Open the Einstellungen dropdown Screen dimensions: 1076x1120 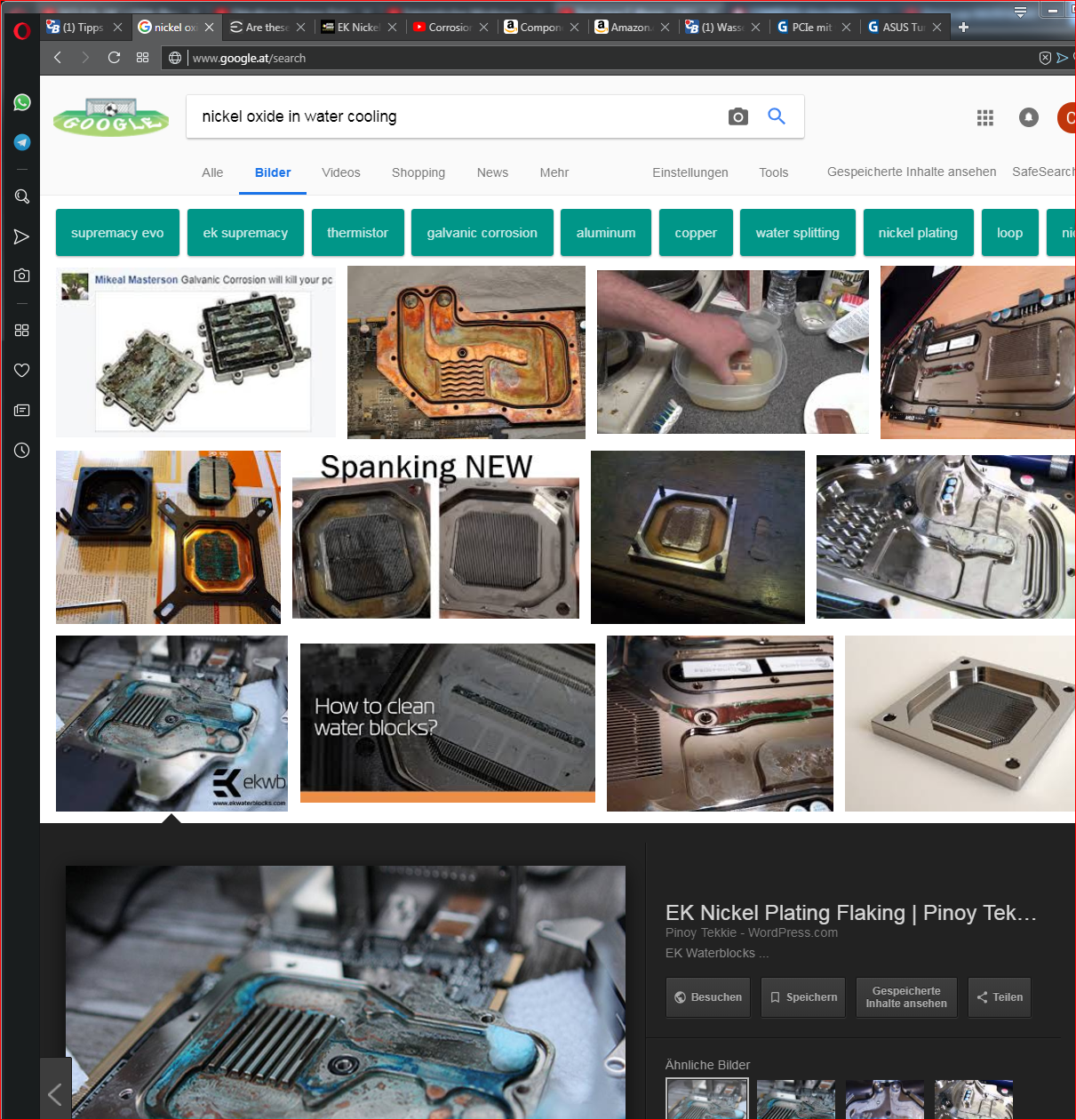pos(690,172)
